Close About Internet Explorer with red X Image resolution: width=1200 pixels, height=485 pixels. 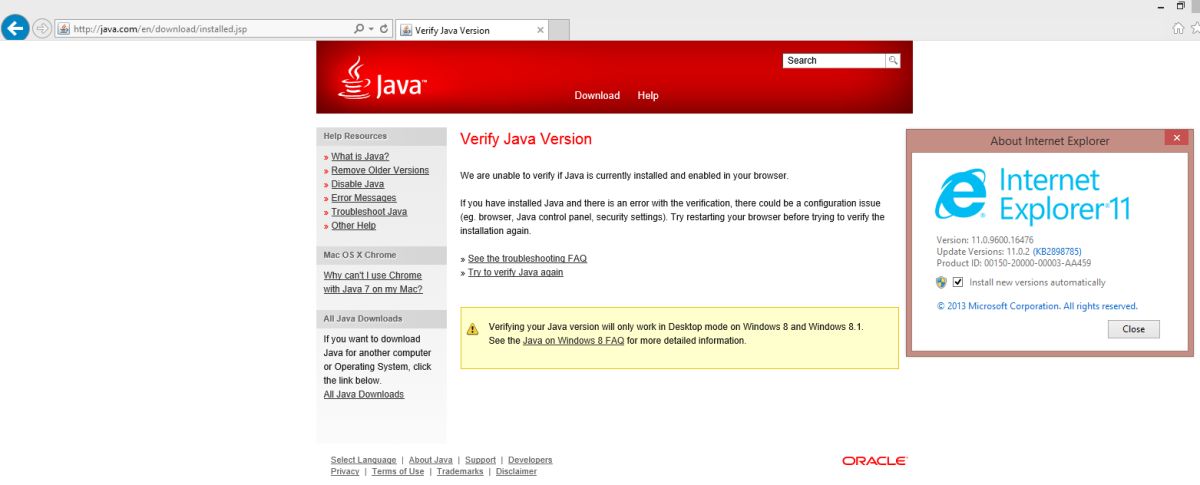coord(1176,138)
